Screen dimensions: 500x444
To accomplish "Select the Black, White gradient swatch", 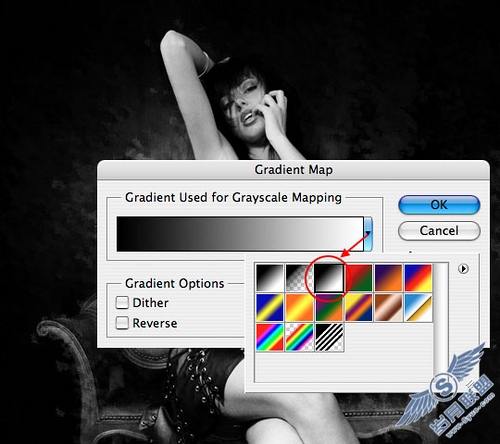I will point(329,278).
